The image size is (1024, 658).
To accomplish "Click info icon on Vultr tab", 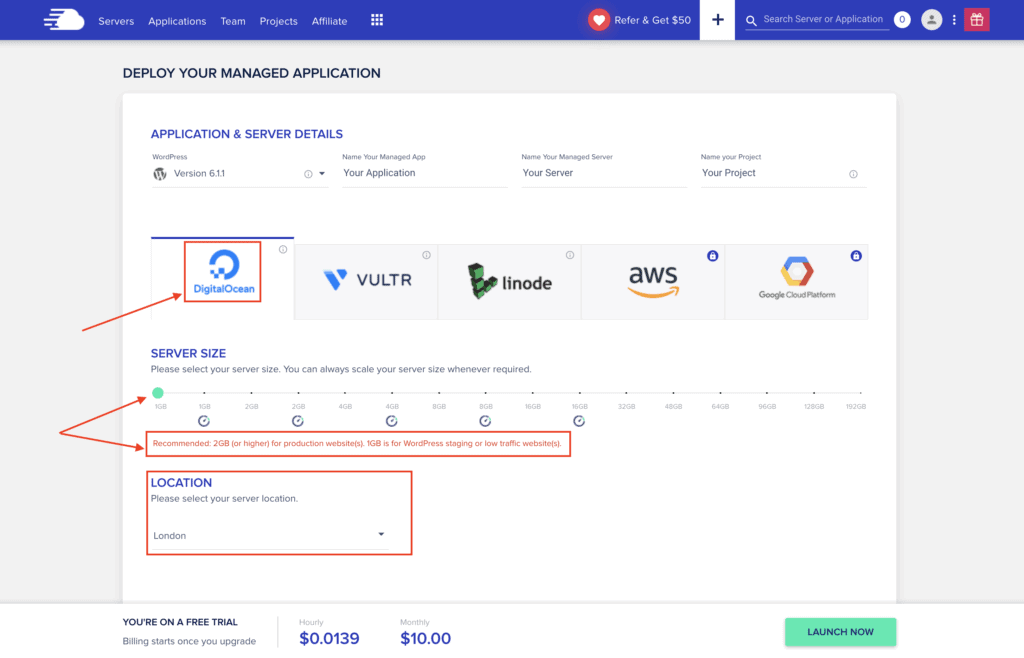I will pyautogui.click(x=426, y=255).
